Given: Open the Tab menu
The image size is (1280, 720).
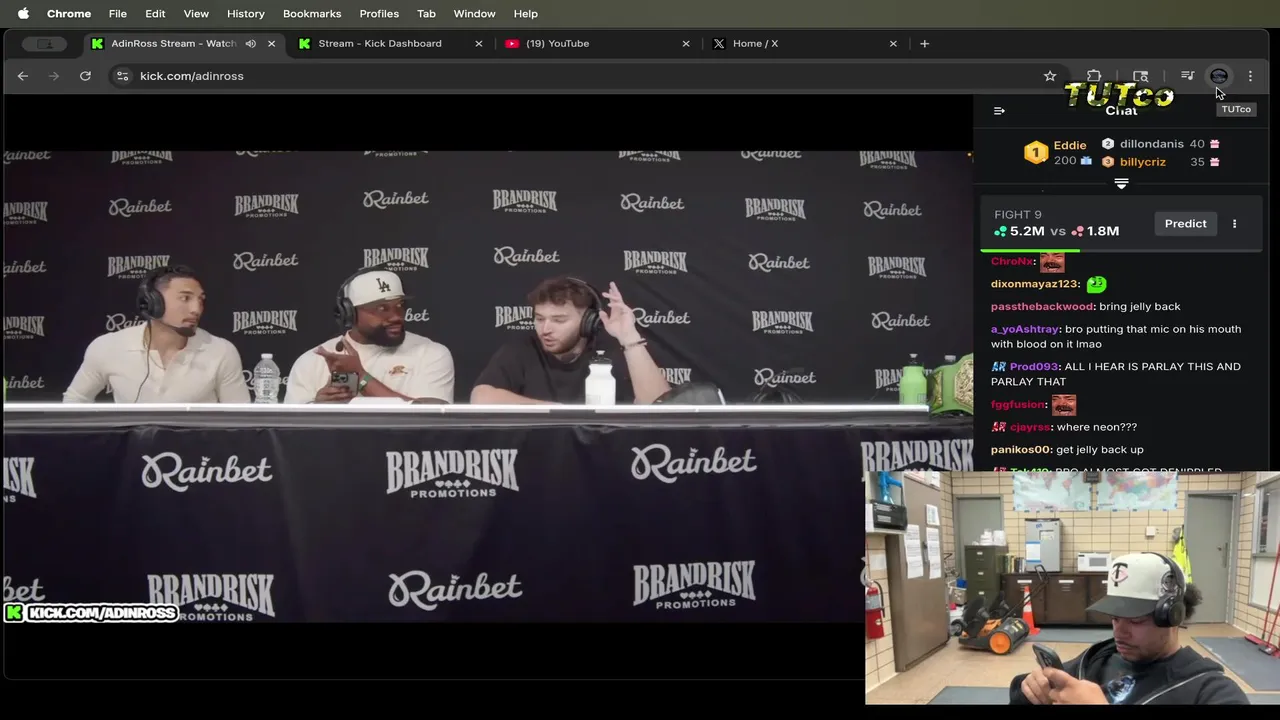Looking at the screenshot, I should pos(426,14).
